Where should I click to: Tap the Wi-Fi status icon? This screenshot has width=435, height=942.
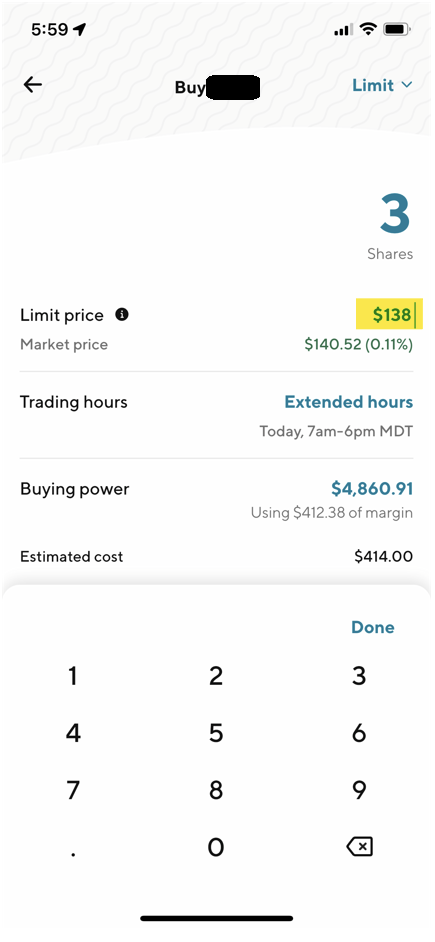[x=367, y=29]
